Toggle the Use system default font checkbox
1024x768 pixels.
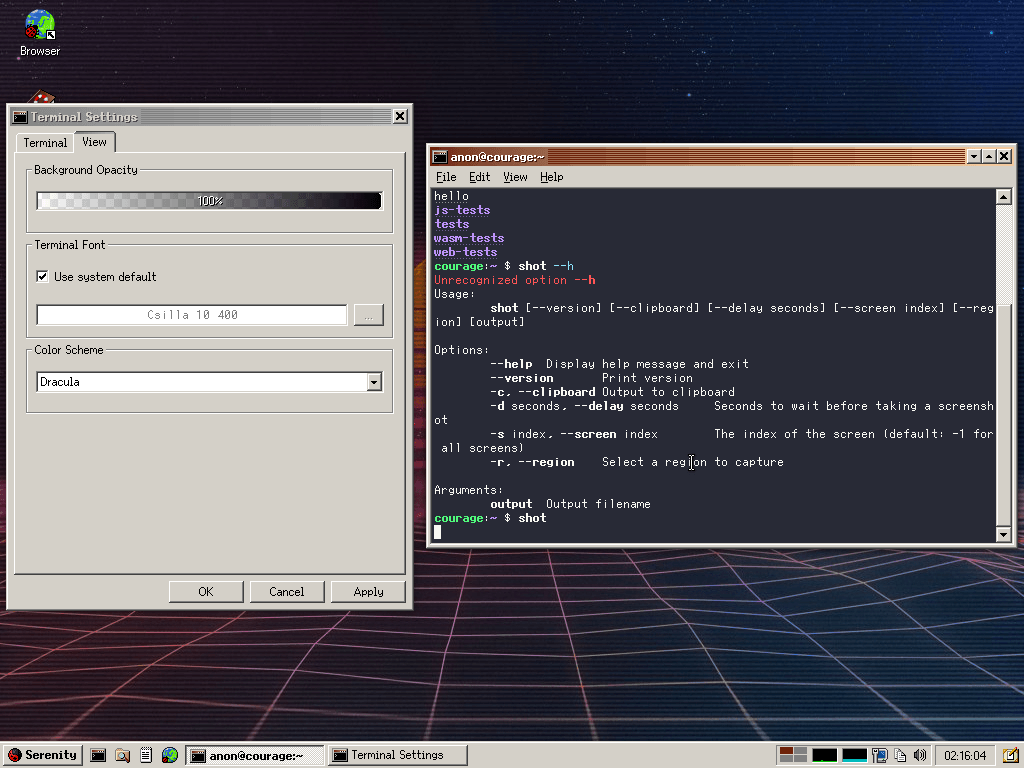click(42, 277)
